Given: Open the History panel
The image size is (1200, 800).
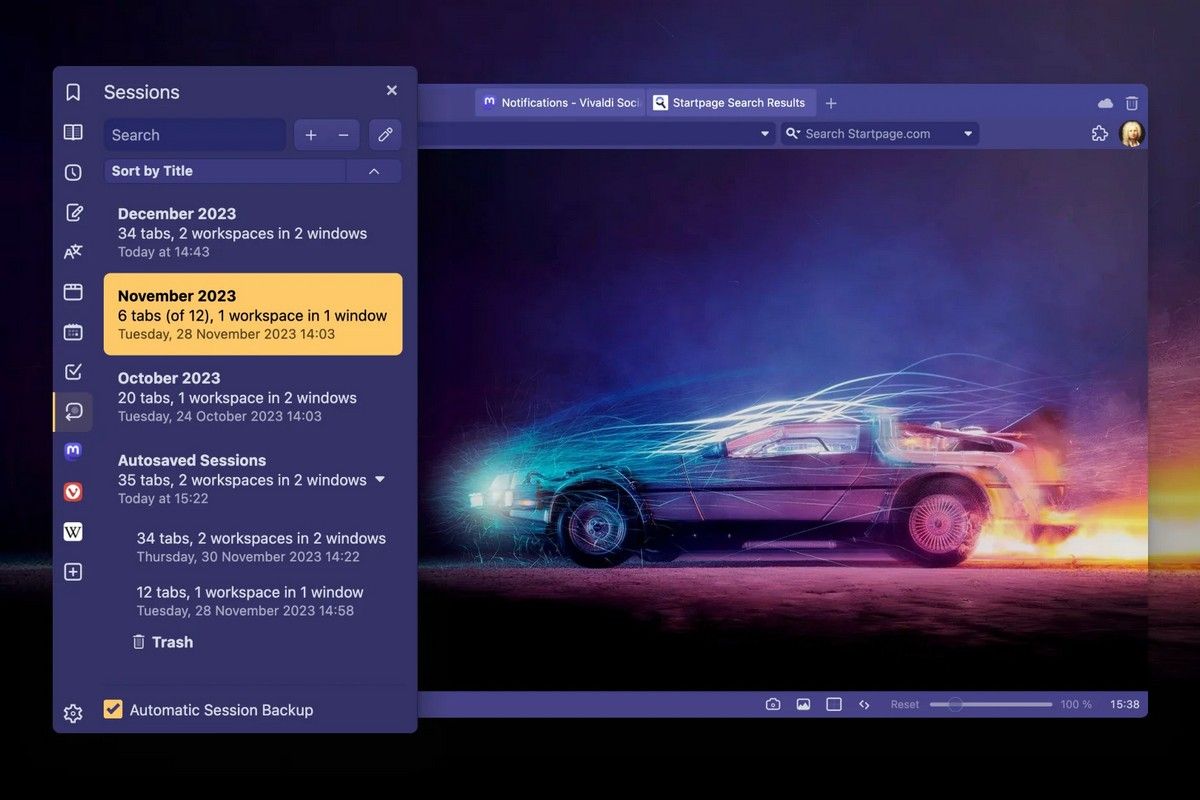Looking at the screenshot, I should point(72,171).
